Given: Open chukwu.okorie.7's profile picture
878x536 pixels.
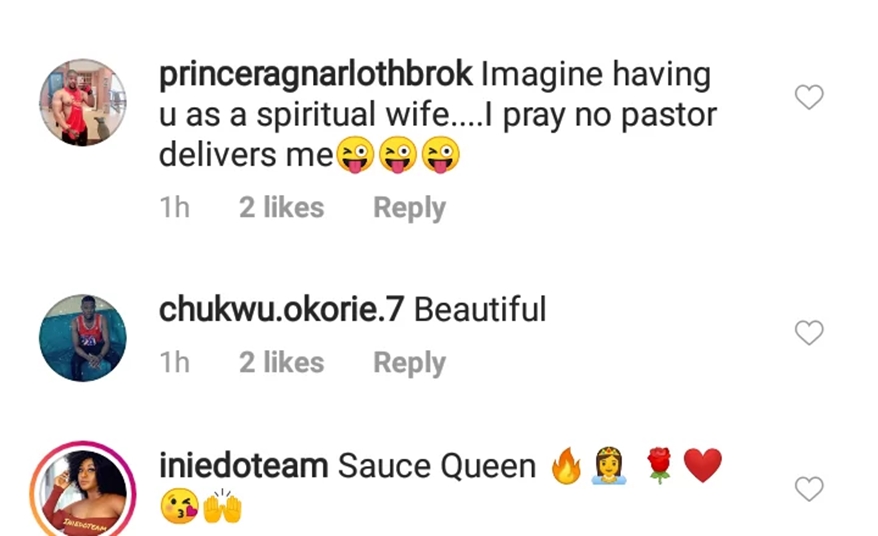Looking at the screenshot, I should coord(83,338).
